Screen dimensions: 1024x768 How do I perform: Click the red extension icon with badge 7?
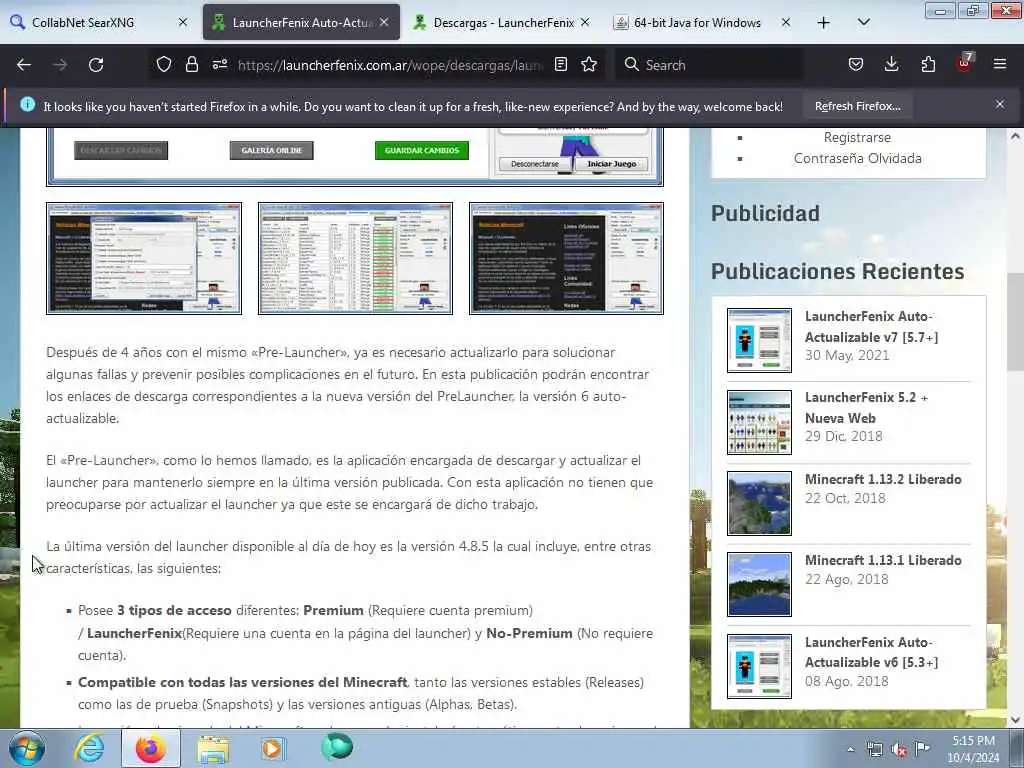[965, 63]
